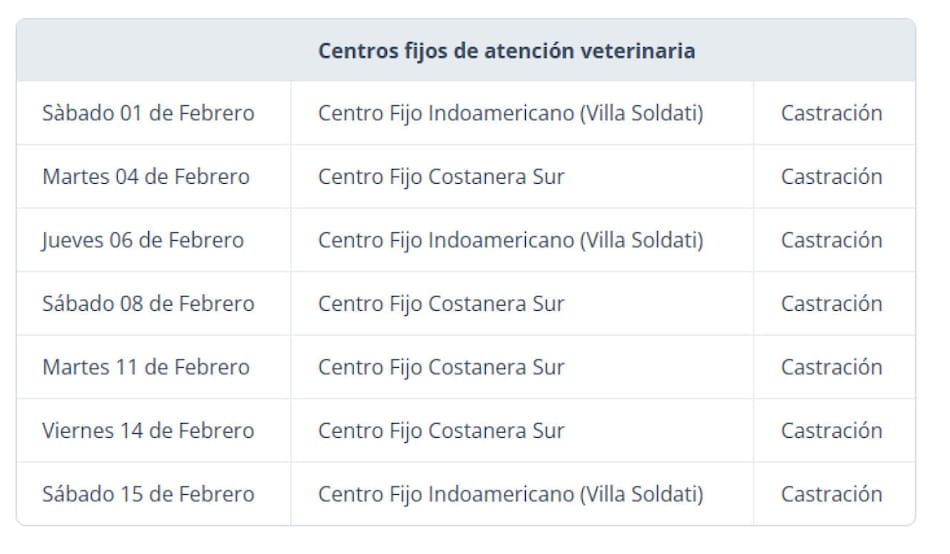
Task: Click the 'Viernes 14 de Febrero' date cell
Action: point(148,431)
